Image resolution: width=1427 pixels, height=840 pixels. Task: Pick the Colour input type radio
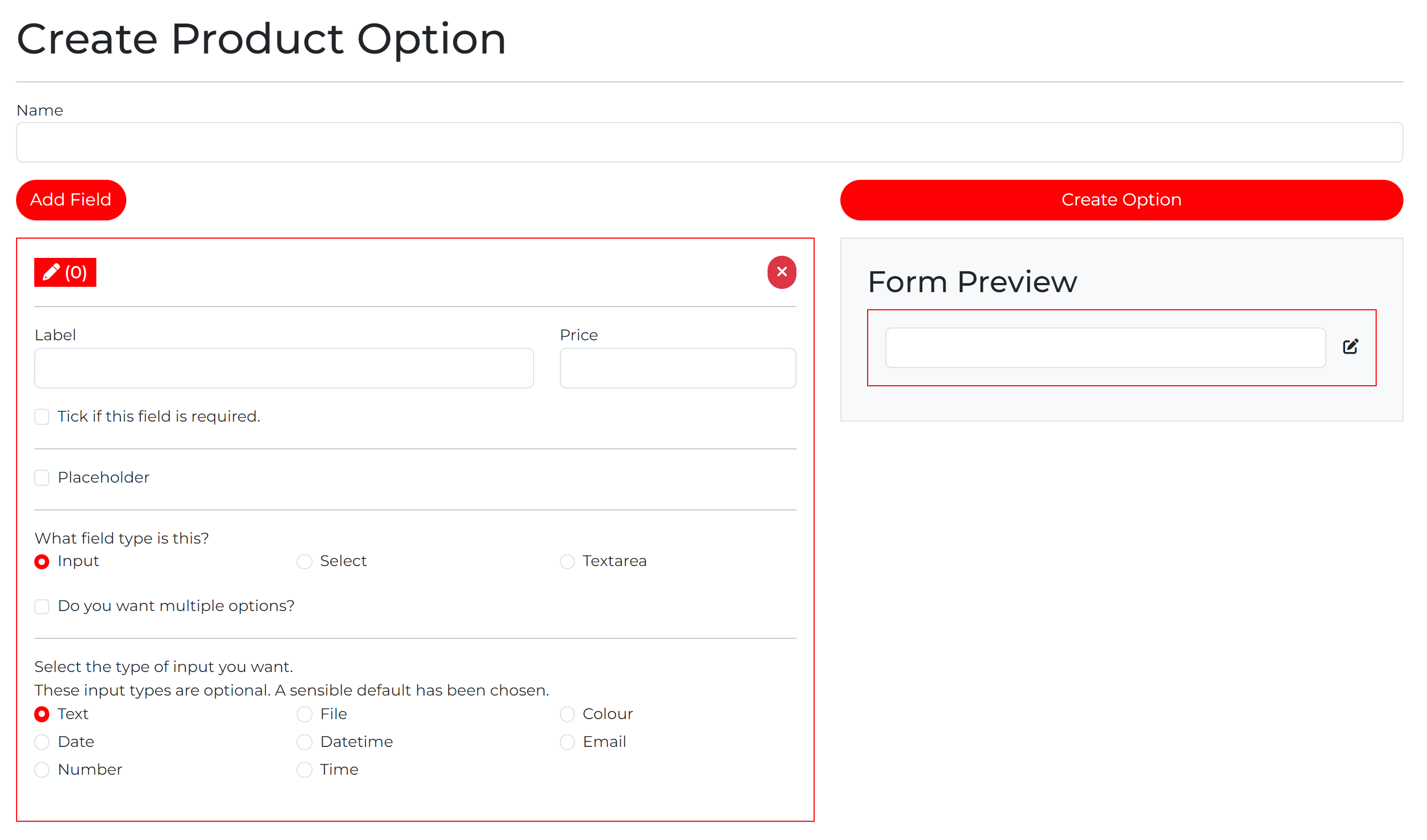(567, 714)
